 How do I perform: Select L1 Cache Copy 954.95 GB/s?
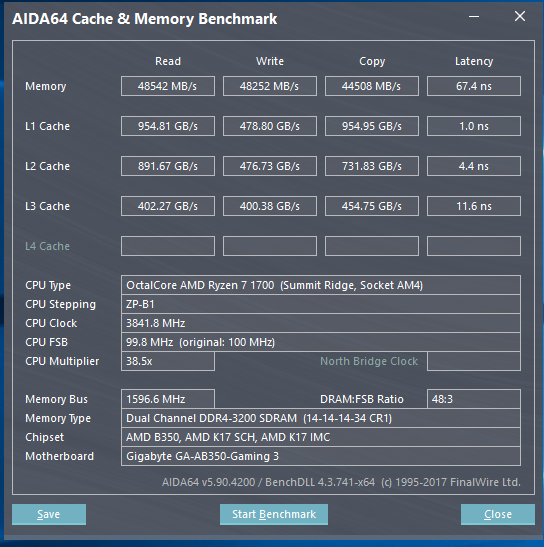pyautogui.click(x=372, y=126)
